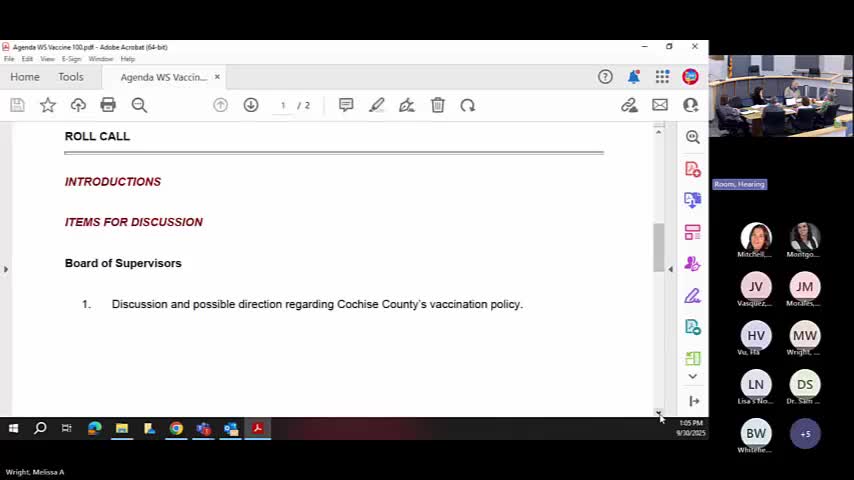
Task: Select the Room, Hearing video thumbnail
Action: coord(781,96)
